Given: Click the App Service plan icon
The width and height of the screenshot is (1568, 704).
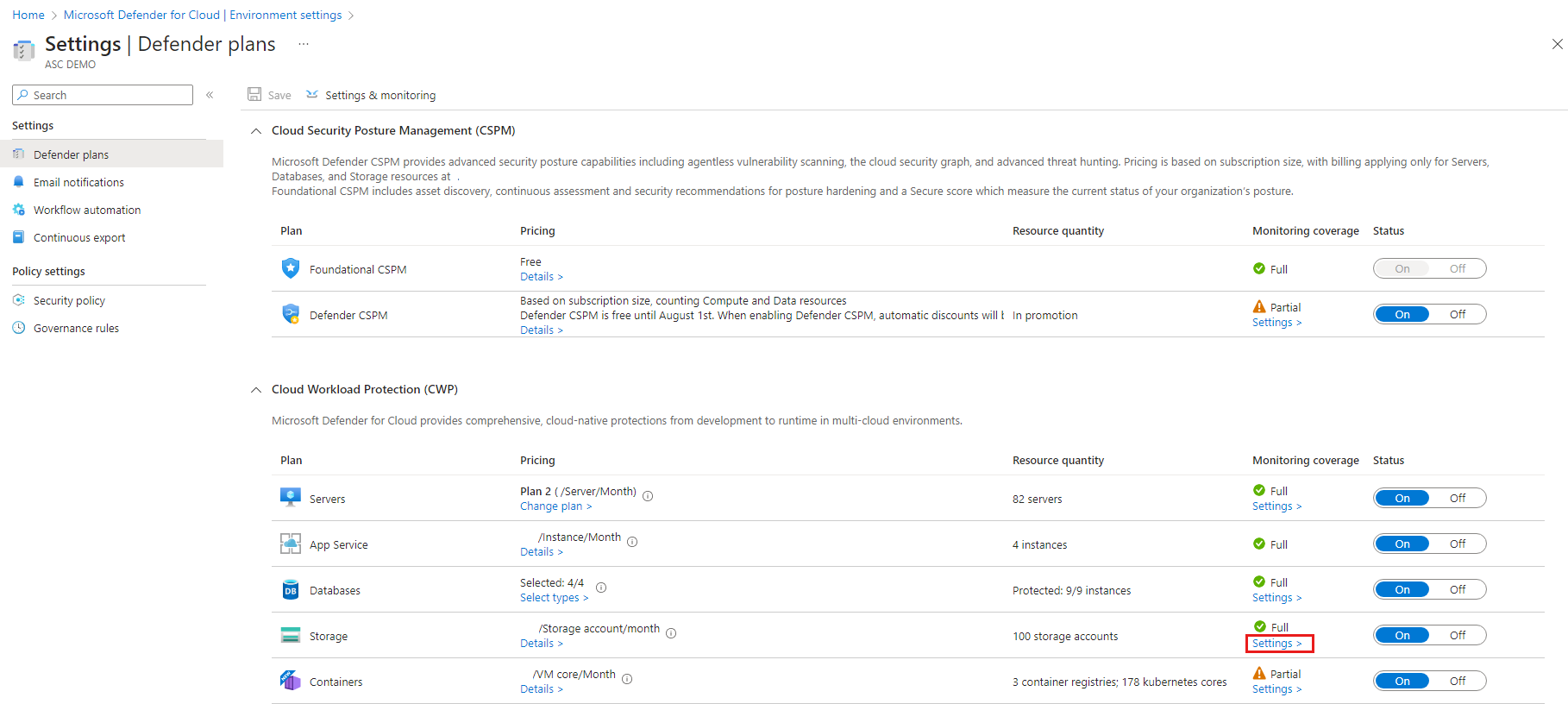Looking at the screenshot, I should (x=291, y=544).
